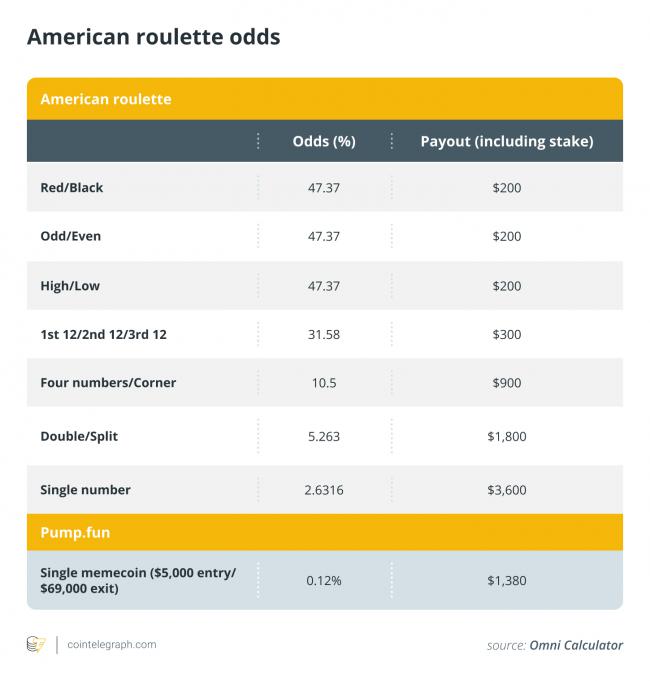Select the High/Low row label

(70, 286)
